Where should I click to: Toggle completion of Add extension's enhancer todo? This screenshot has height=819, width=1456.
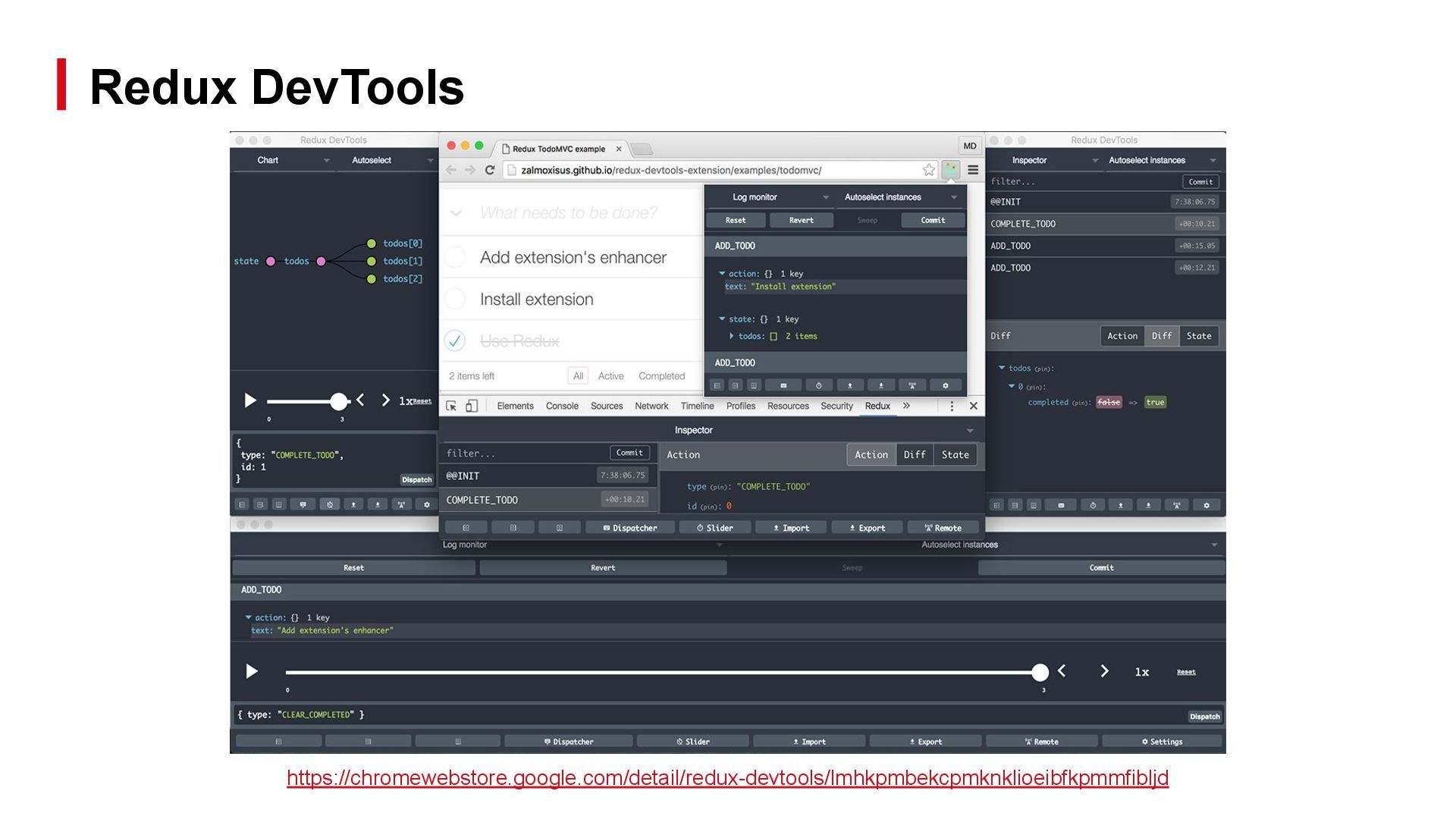coord(455,257)
